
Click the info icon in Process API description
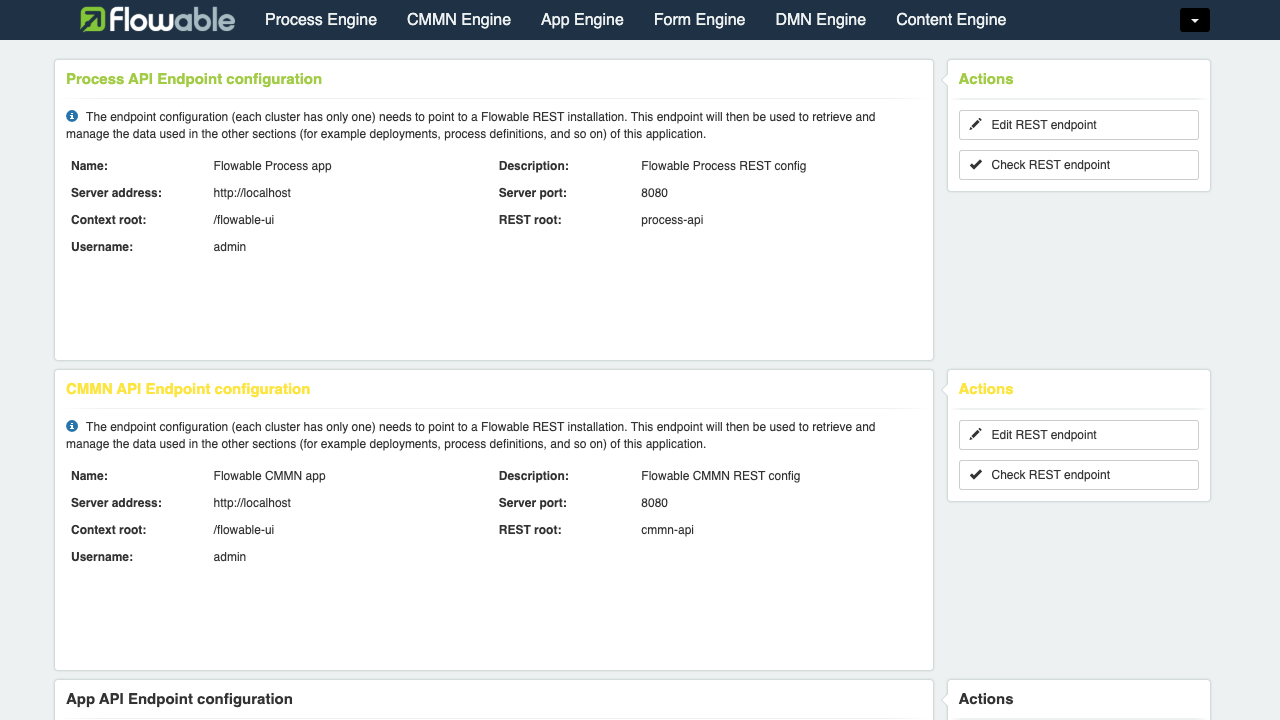coord(72,116)
